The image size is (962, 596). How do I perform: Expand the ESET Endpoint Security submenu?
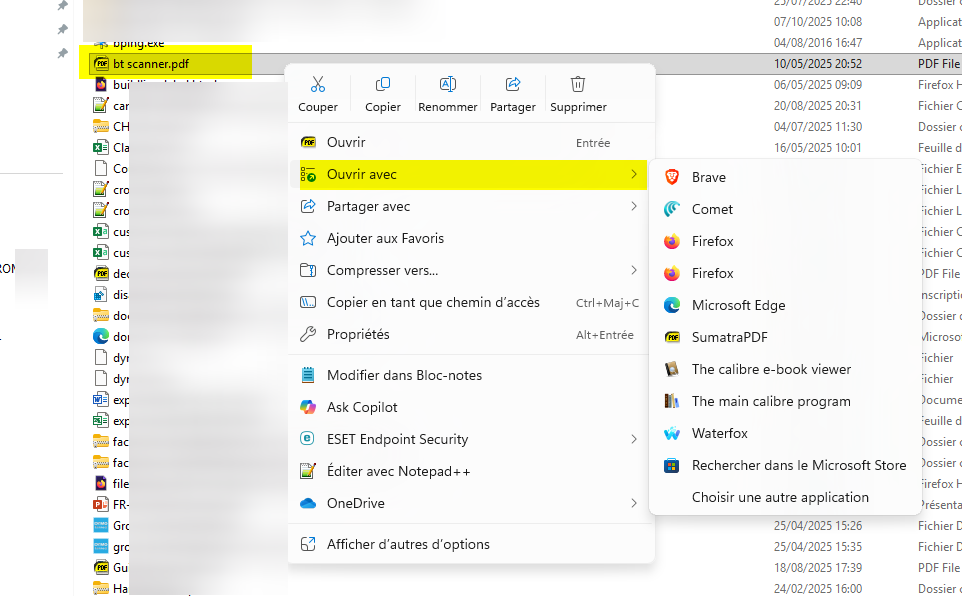(x=634, y=439)
